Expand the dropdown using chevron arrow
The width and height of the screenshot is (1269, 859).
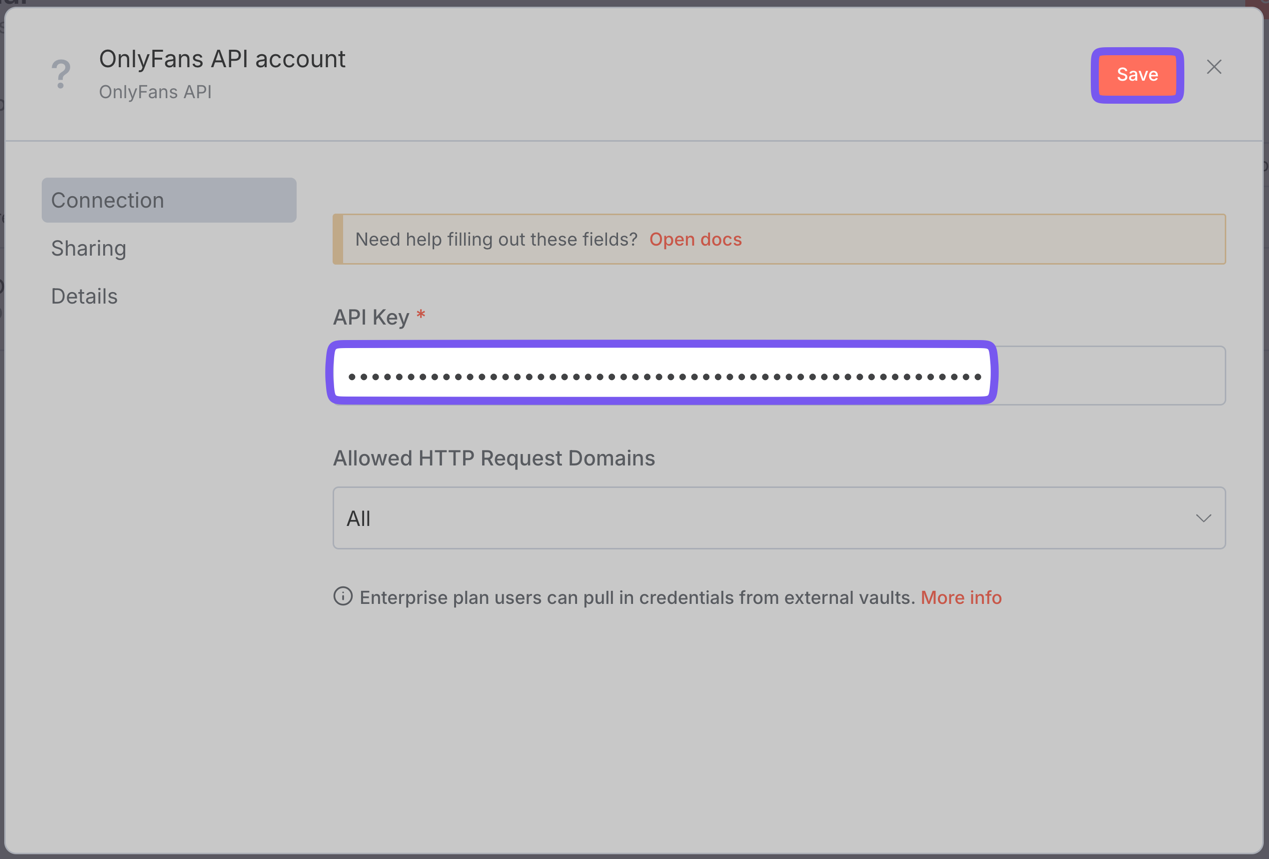tap(1203, 518)
